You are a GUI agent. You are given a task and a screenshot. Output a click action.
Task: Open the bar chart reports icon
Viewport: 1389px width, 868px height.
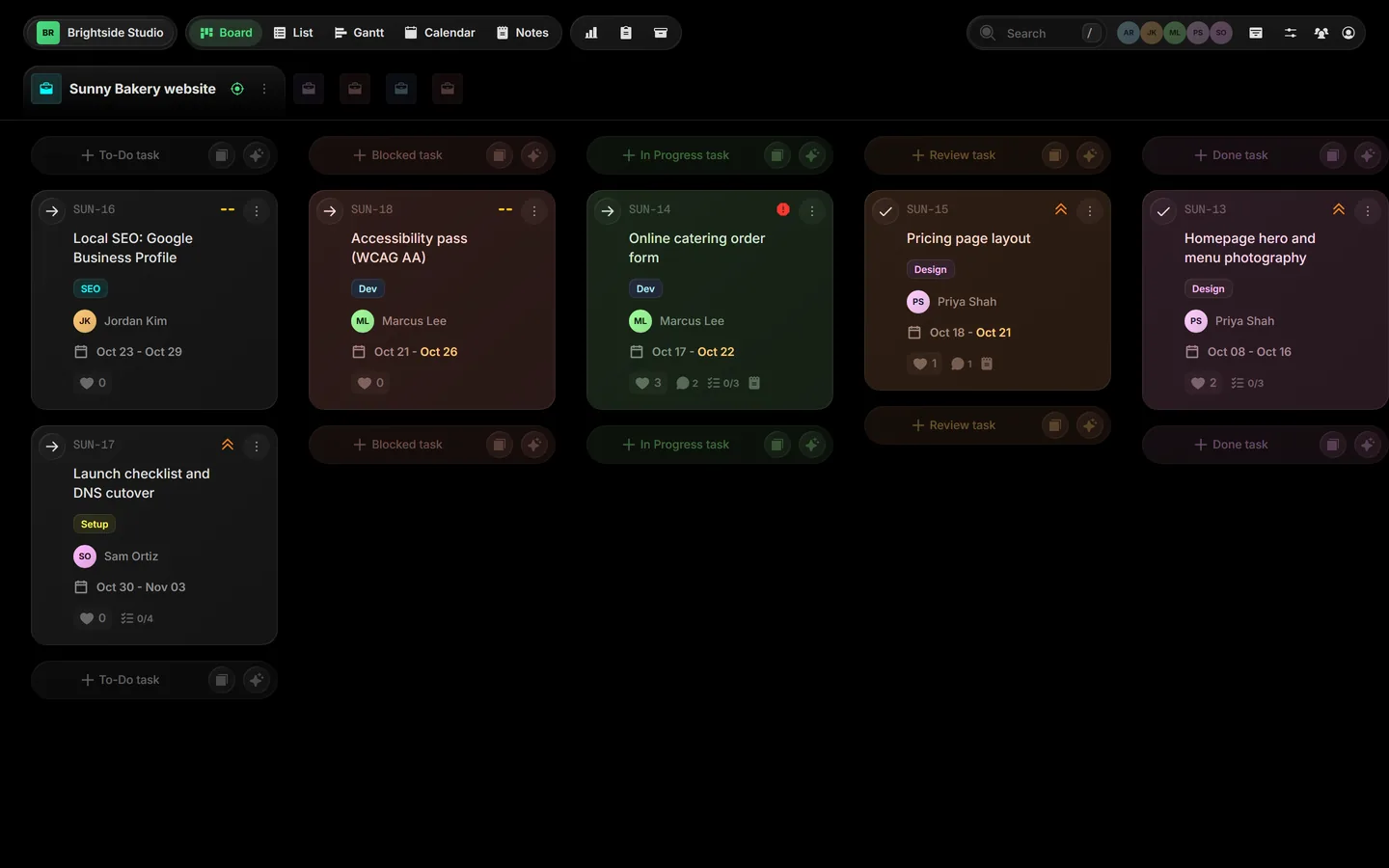(x=591, y=33)
